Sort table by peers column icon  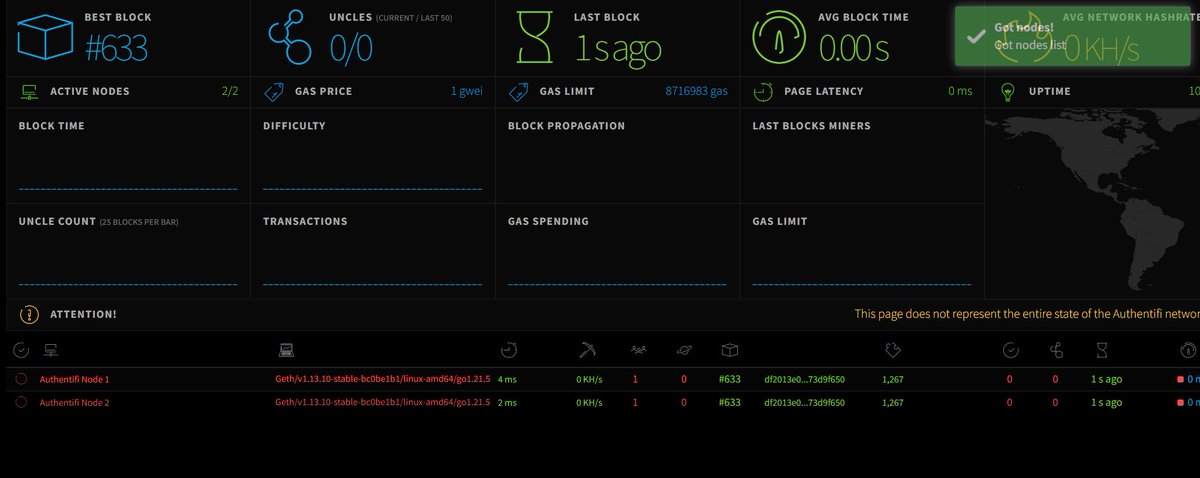pos(639,350)
